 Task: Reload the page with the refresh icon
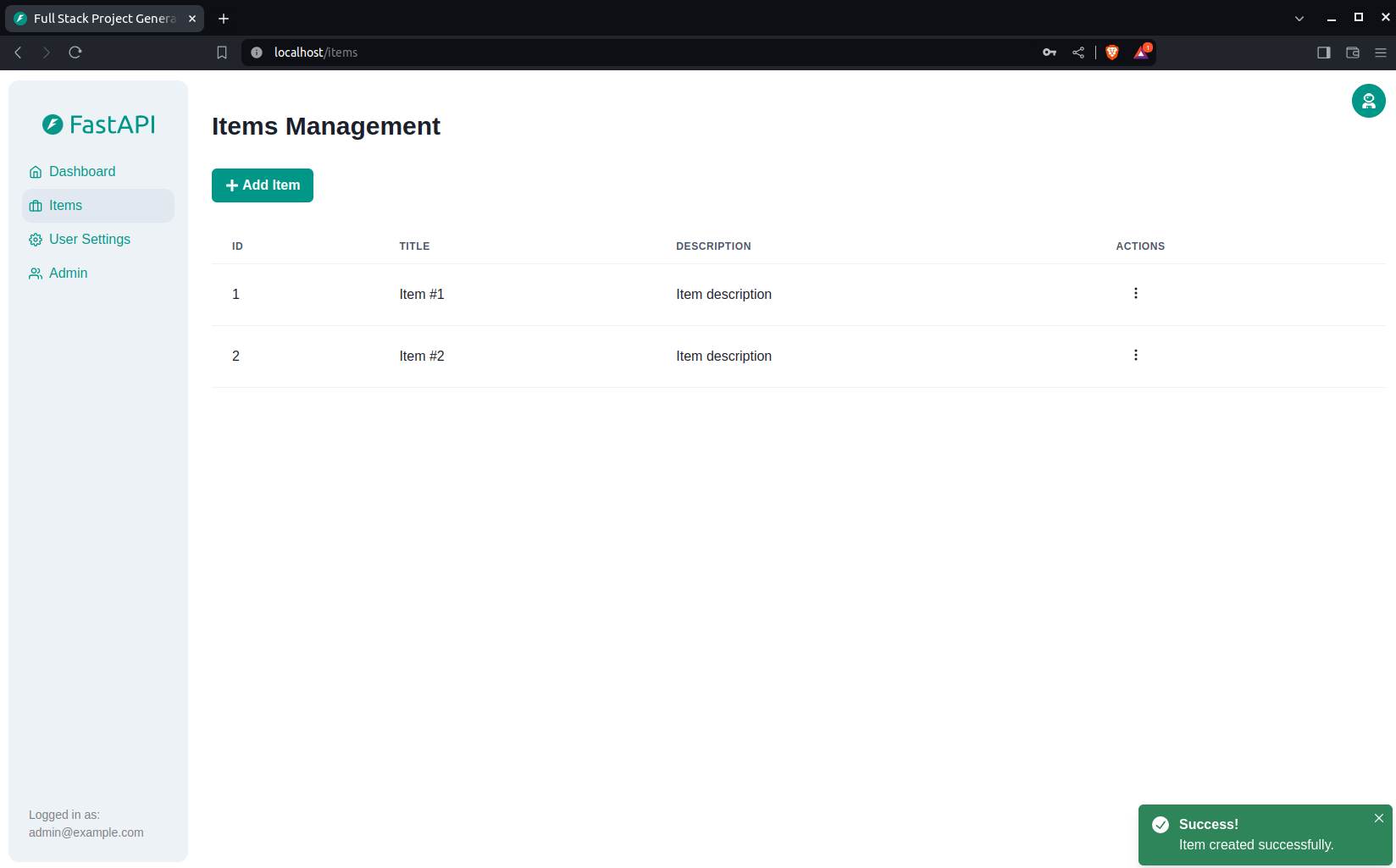(75, 52)
